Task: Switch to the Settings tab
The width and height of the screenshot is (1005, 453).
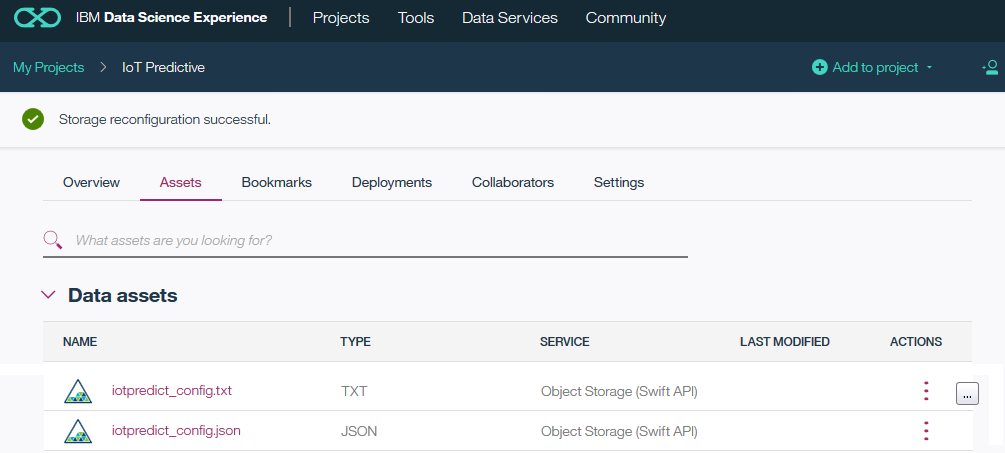Action: click(619, 182)
